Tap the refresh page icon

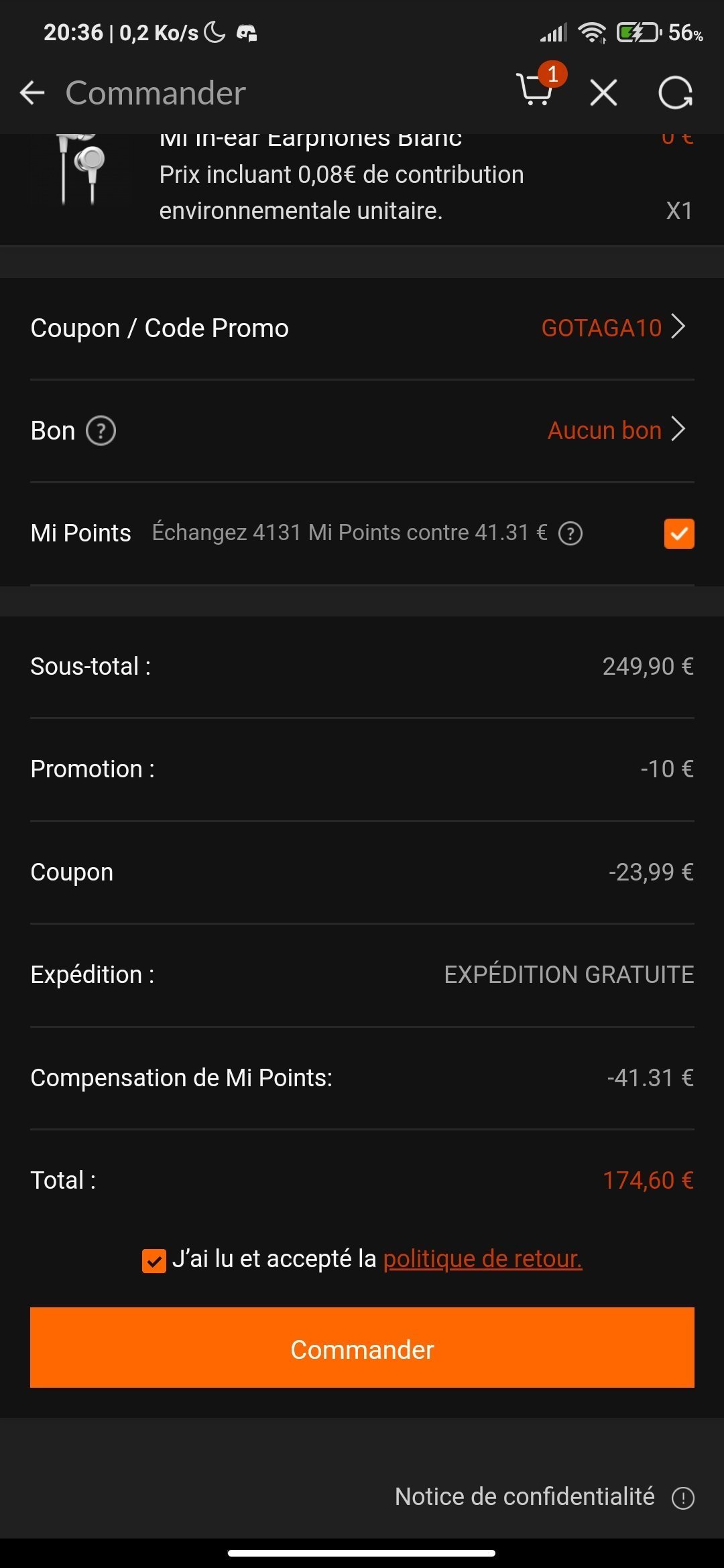point(675,92)
